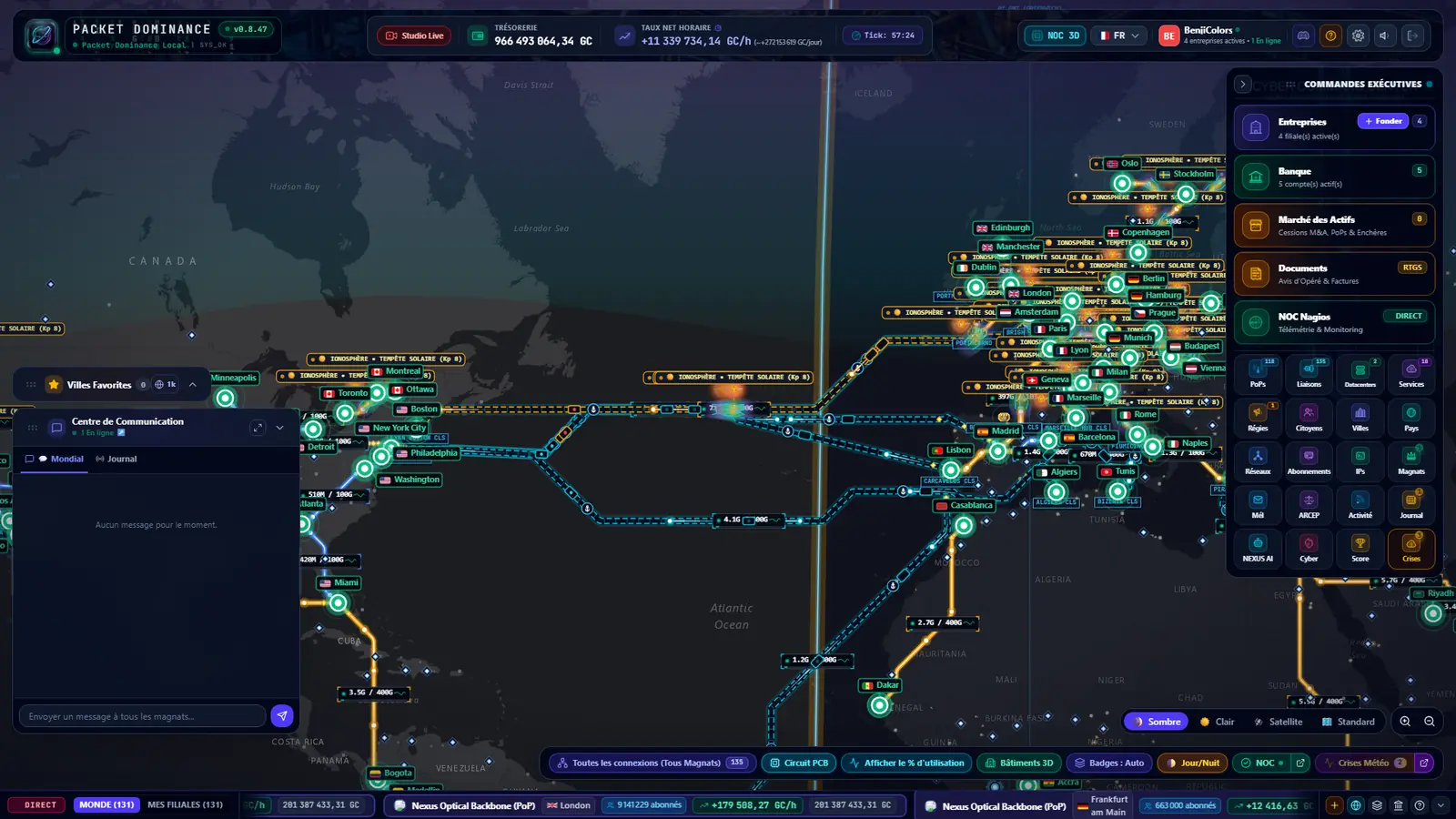This screenshot has width=1456, height=819.
Task: Select the Sombre map style
Action: (x=1156, y=722)
